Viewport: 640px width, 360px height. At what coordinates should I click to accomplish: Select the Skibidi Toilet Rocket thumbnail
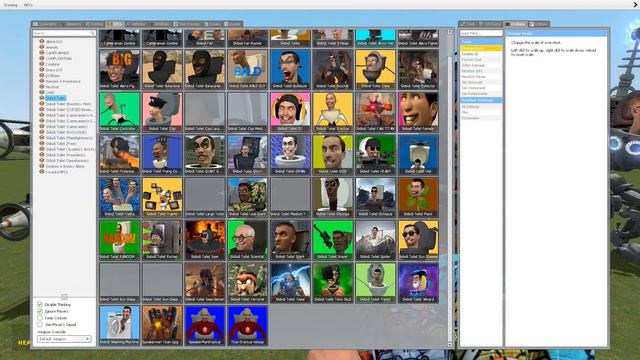(x=162, y=240)
